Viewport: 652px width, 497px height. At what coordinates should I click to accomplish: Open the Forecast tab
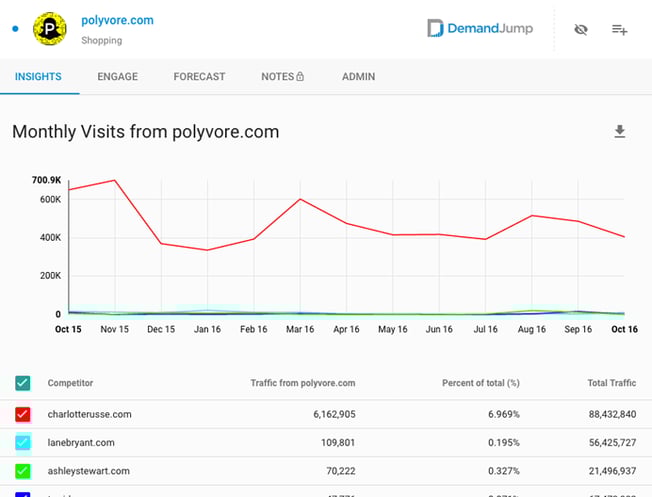point(199,77)
